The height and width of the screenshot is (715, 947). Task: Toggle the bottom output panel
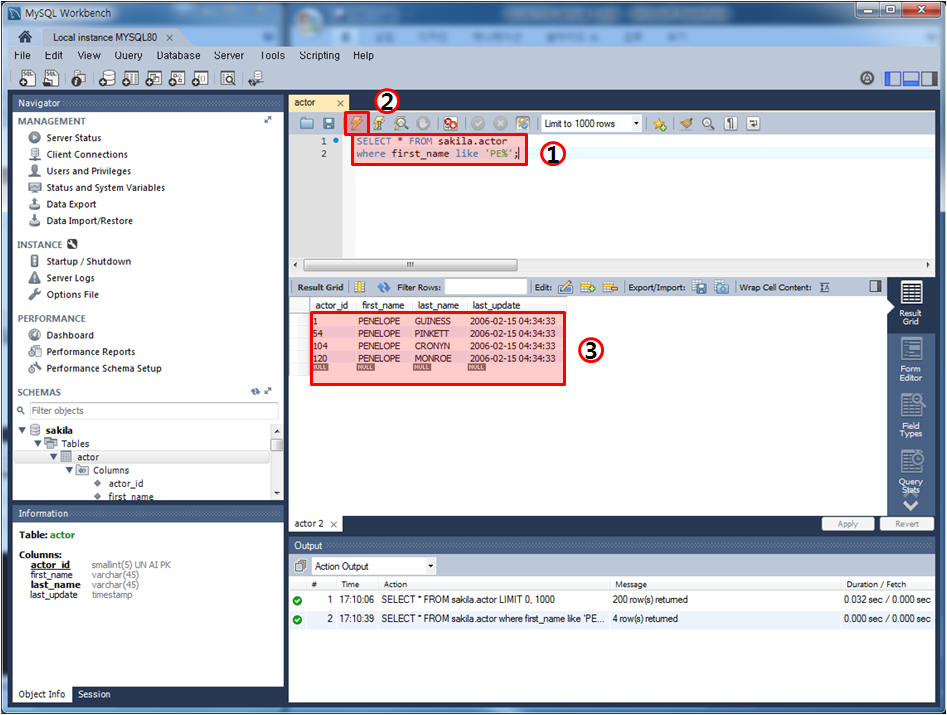click(x=911, y=79)
